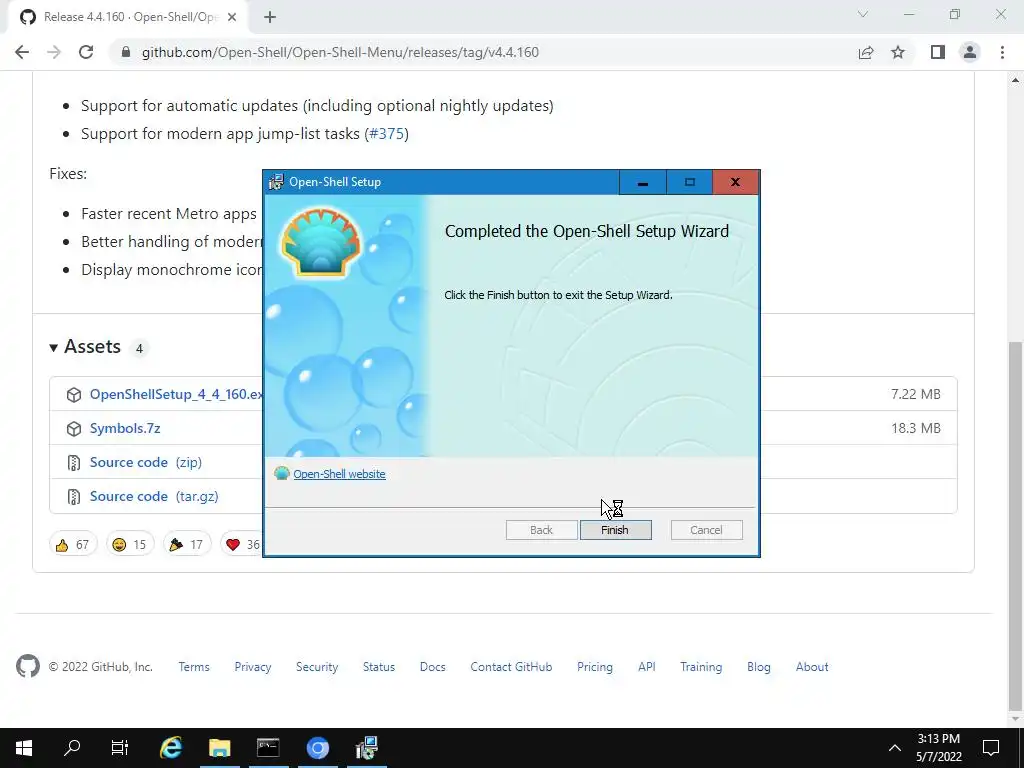Click the page vertical scrollbar thumb

point(1015,526)
